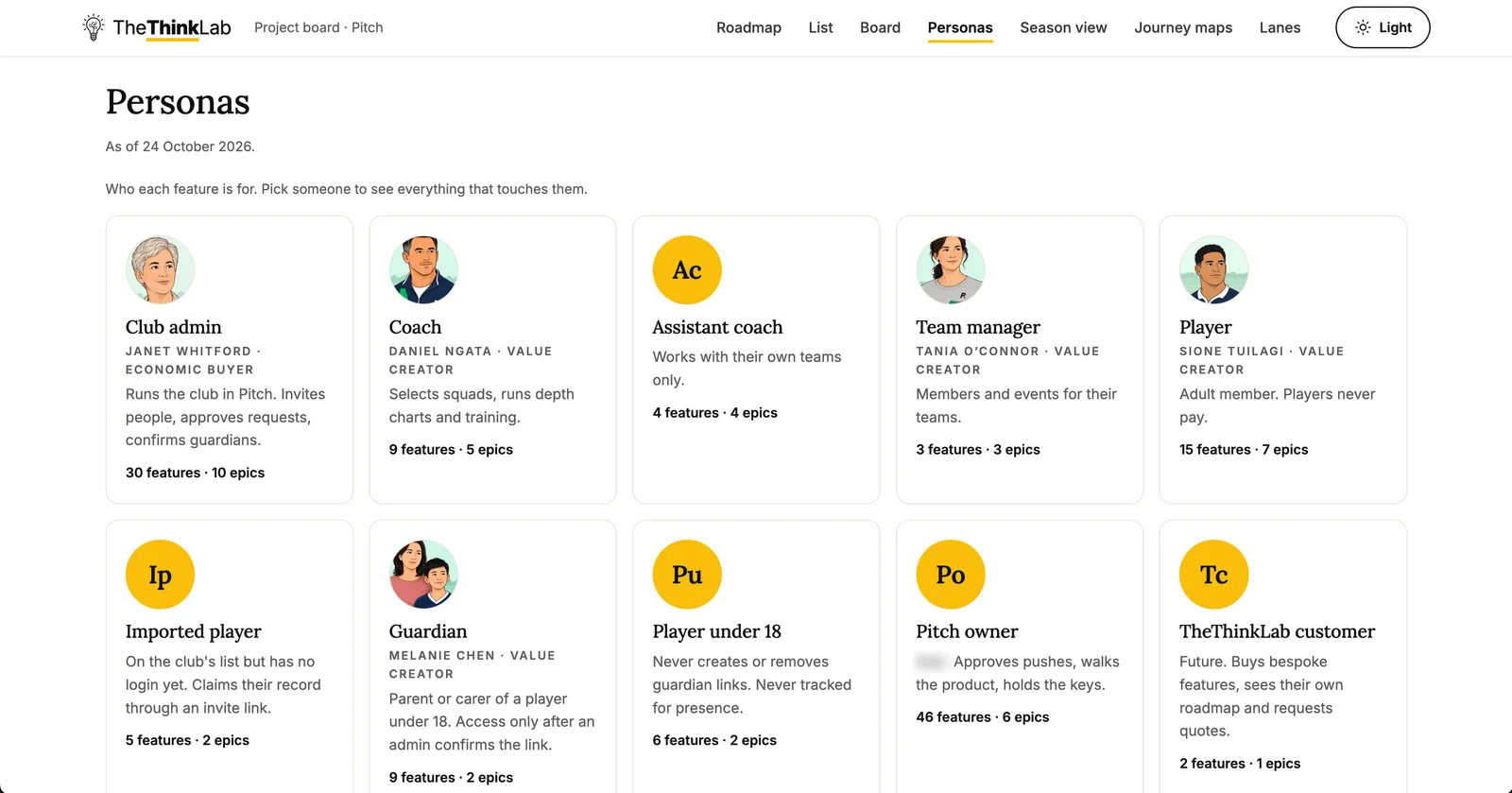The width and height of the screenshot is (1512, 793).
Task: Click Sione Tuilagi's Player avatar
Action: tap(1214, 269)
